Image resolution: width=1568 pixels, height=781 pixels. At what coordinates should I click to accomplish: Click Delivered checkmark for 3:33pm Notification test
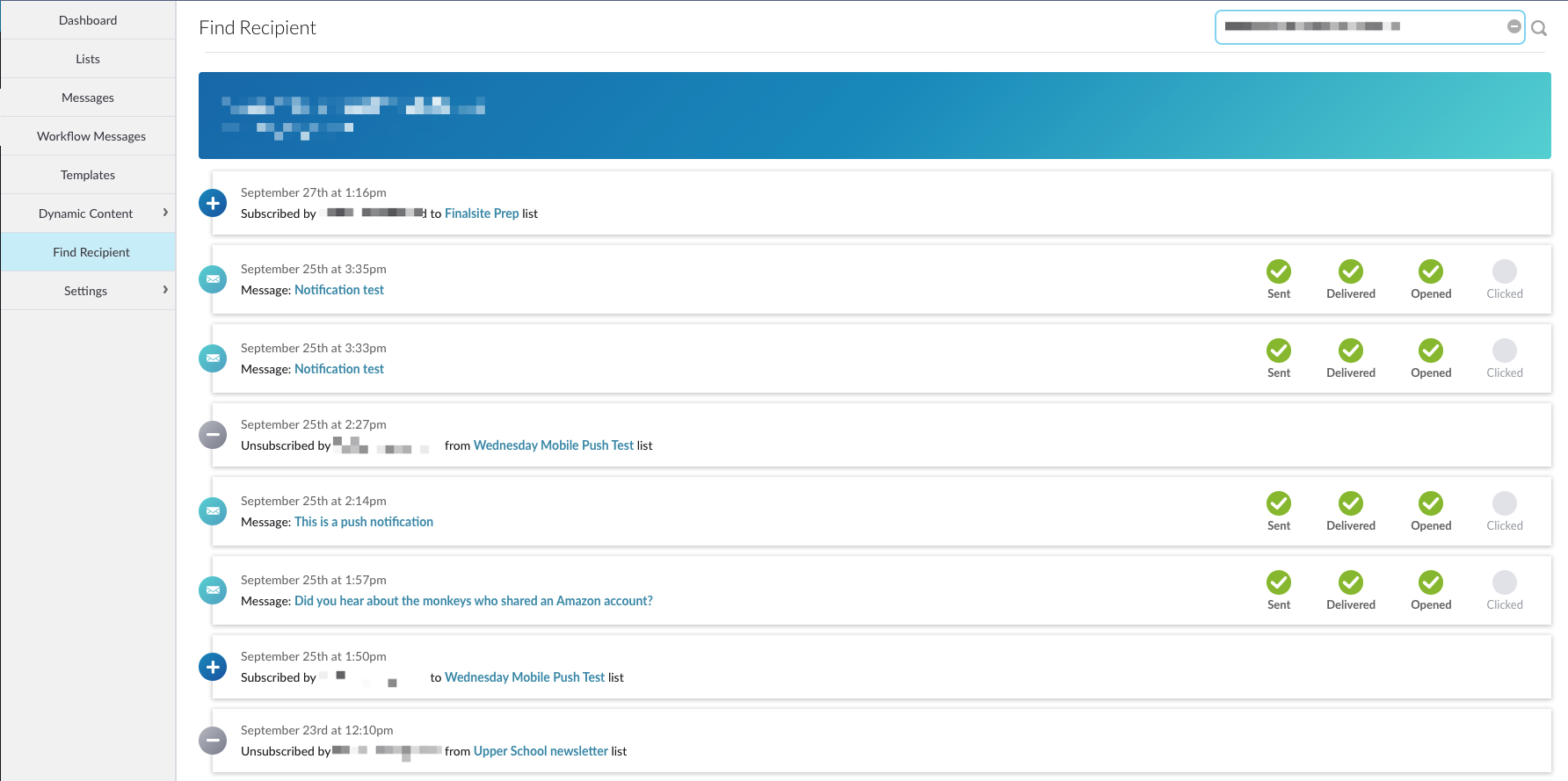(x=1351, y=351)
